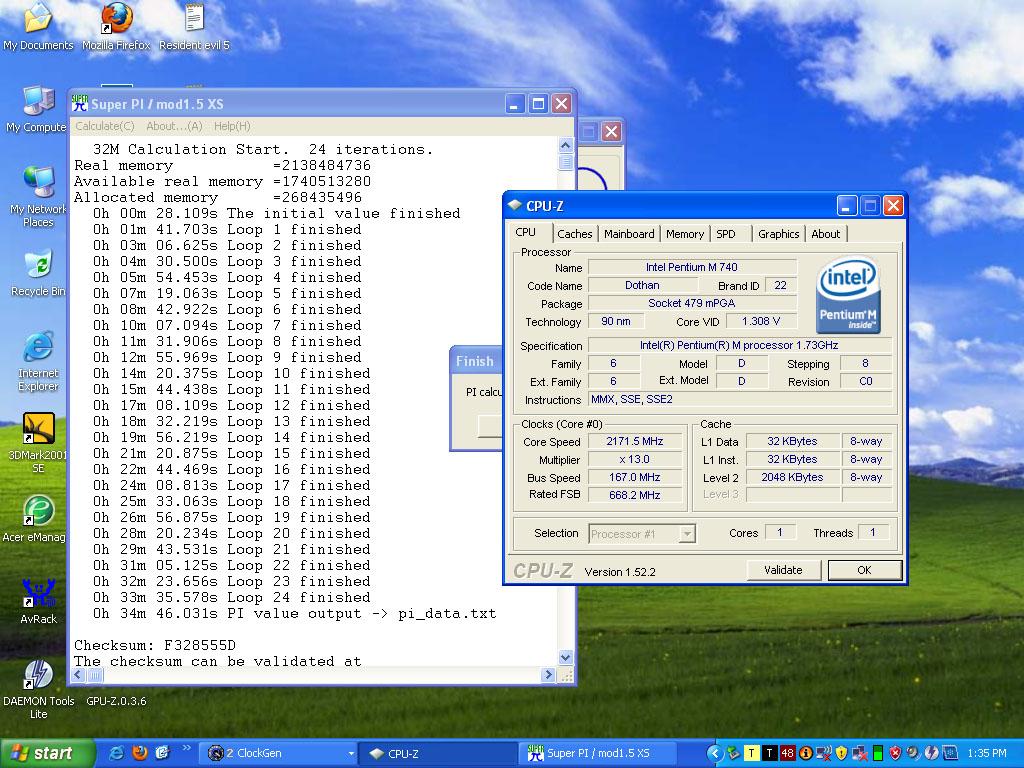Collapse system tray with arrow button

click(x=714, y=754)
